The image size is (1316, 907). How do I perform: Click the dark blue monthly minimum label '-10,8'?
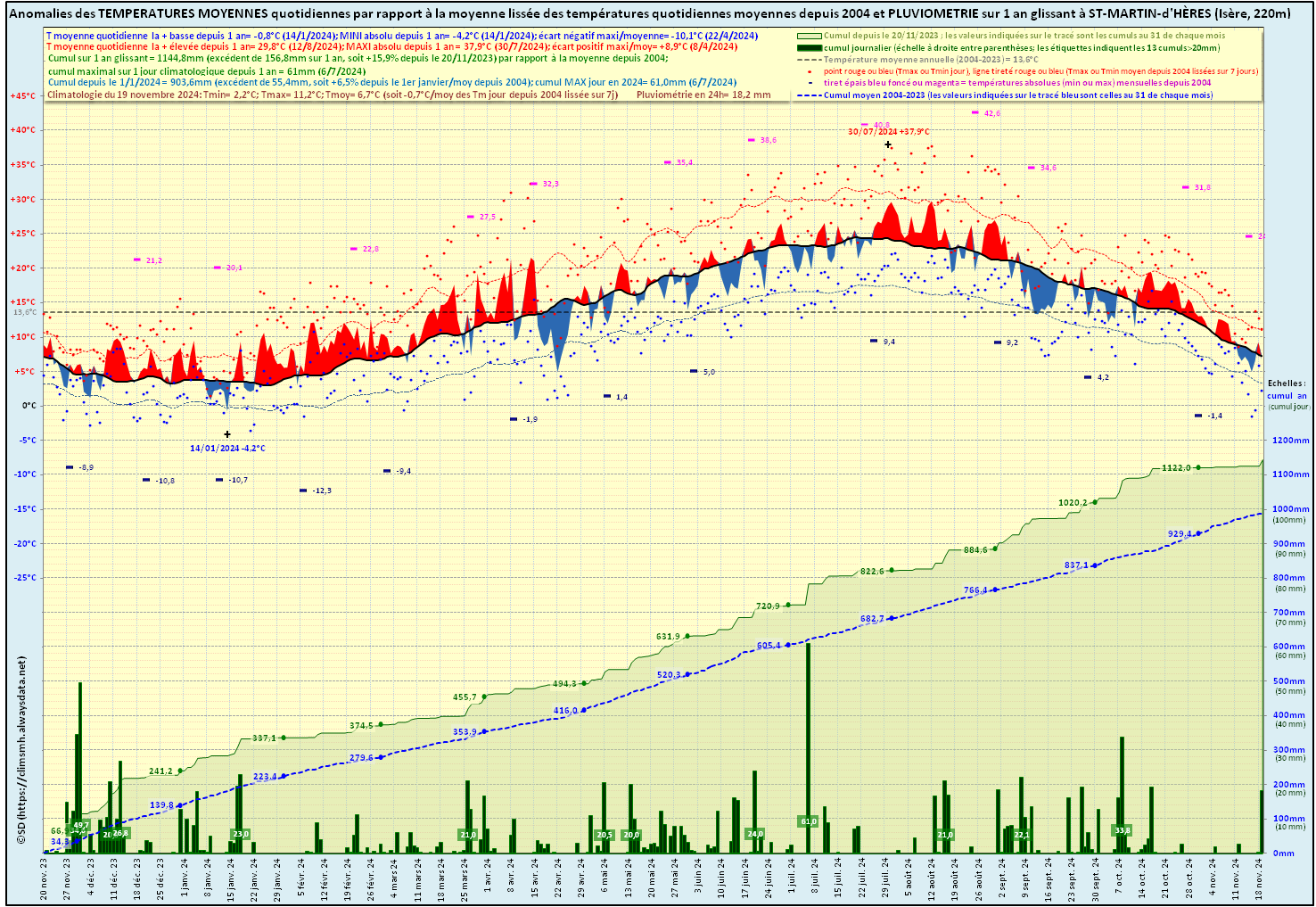point(164,481)
